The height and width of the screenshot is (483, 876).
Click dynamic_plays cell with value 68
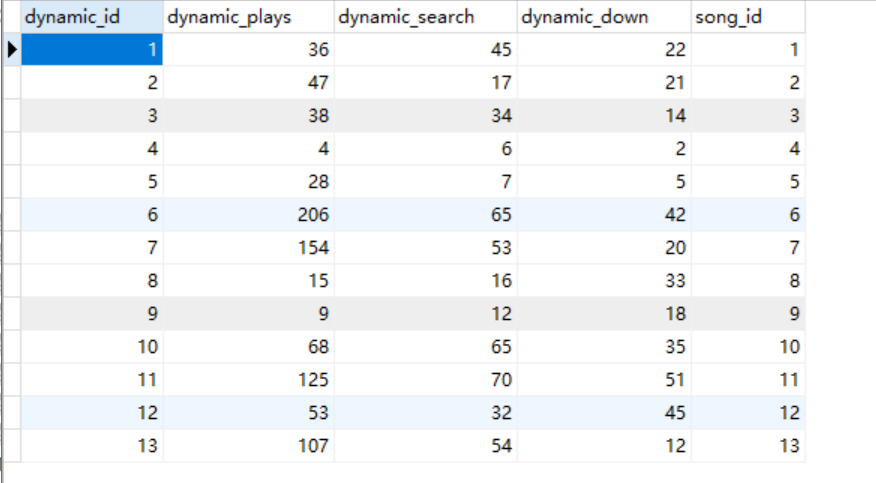pos(249,346)
